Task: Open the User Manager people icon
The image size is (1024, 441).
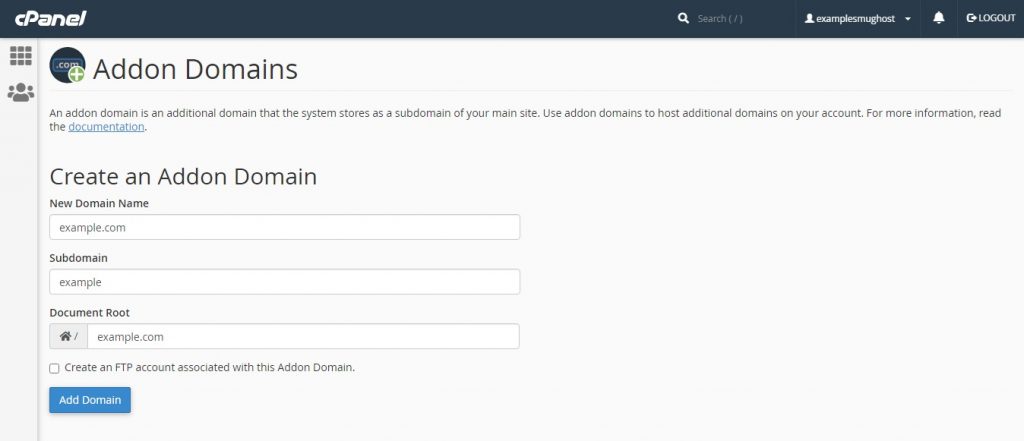Action: click(20, 92)
